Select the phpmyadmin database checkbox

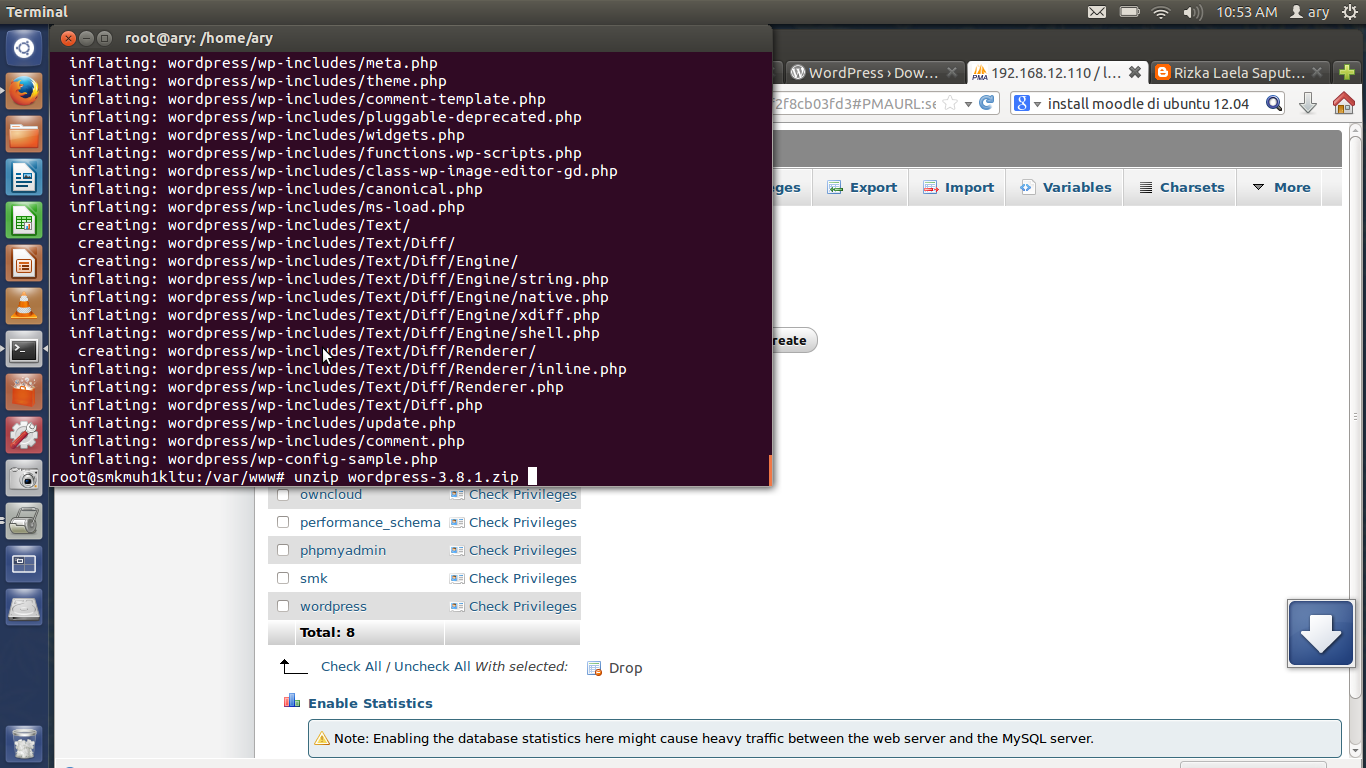coord(283,550)
